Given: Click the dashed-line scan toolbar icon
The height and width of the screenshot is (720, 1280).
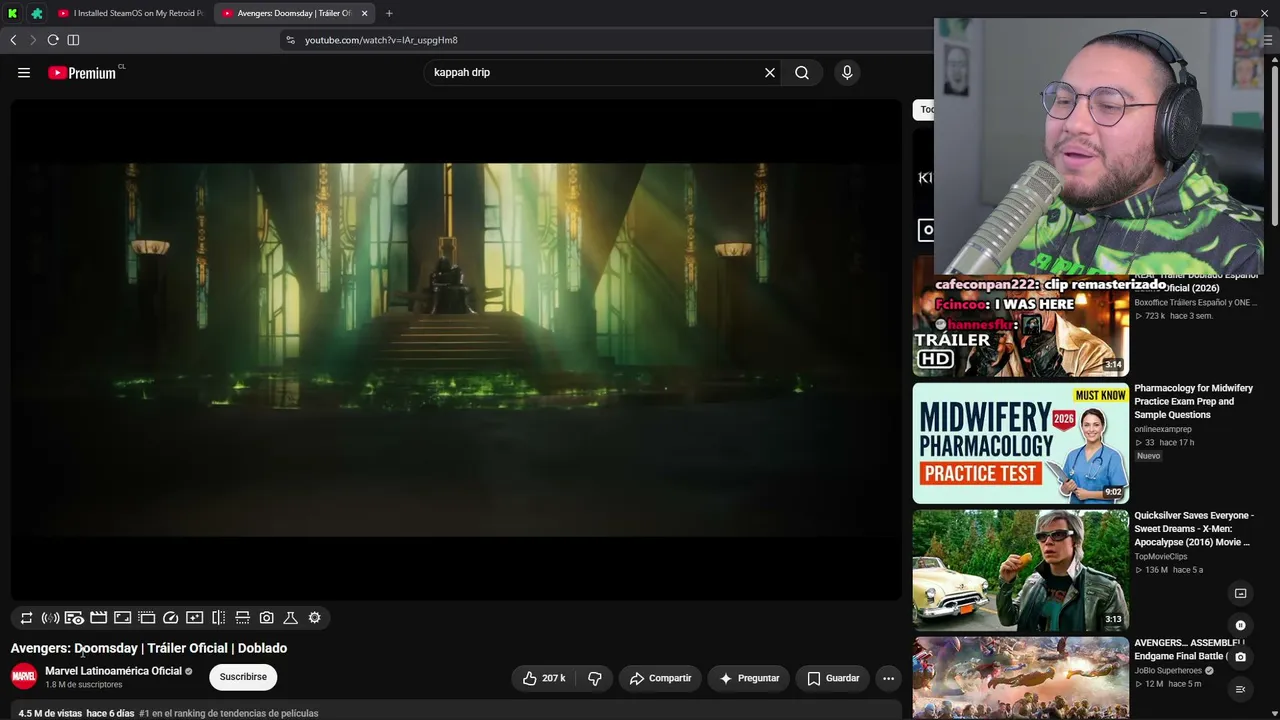Looking at the screenshot, I should pos(242,618).
